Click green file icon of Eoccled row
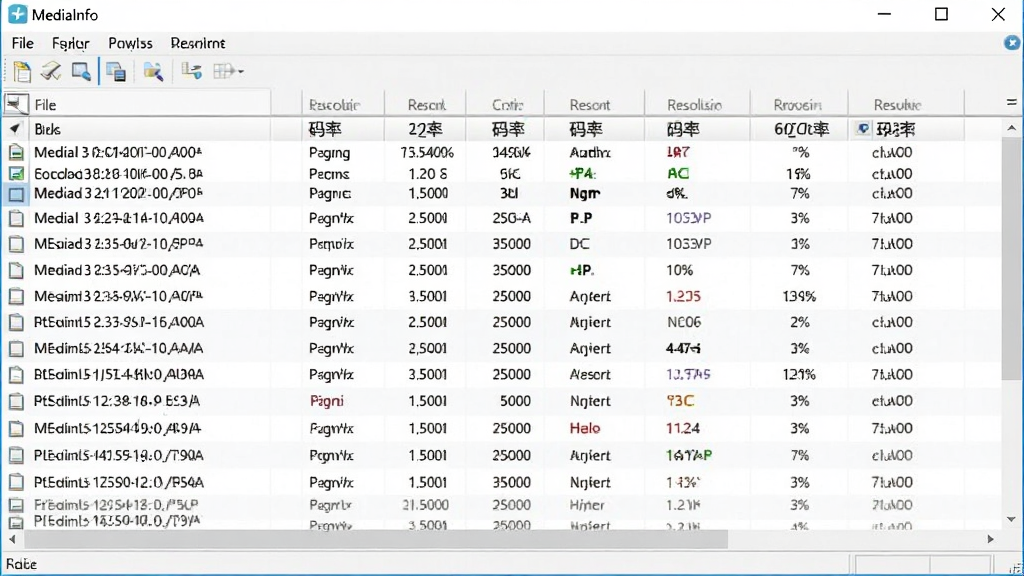 pyautogui.click(x=16, y=174)
